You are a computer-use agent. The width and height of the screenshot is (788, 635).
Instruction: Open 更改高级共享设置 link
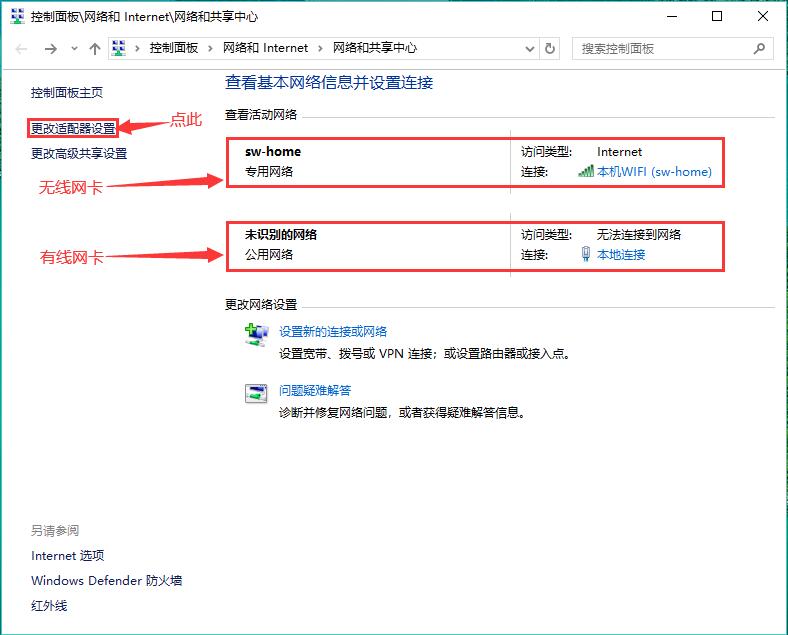[79, 154]
